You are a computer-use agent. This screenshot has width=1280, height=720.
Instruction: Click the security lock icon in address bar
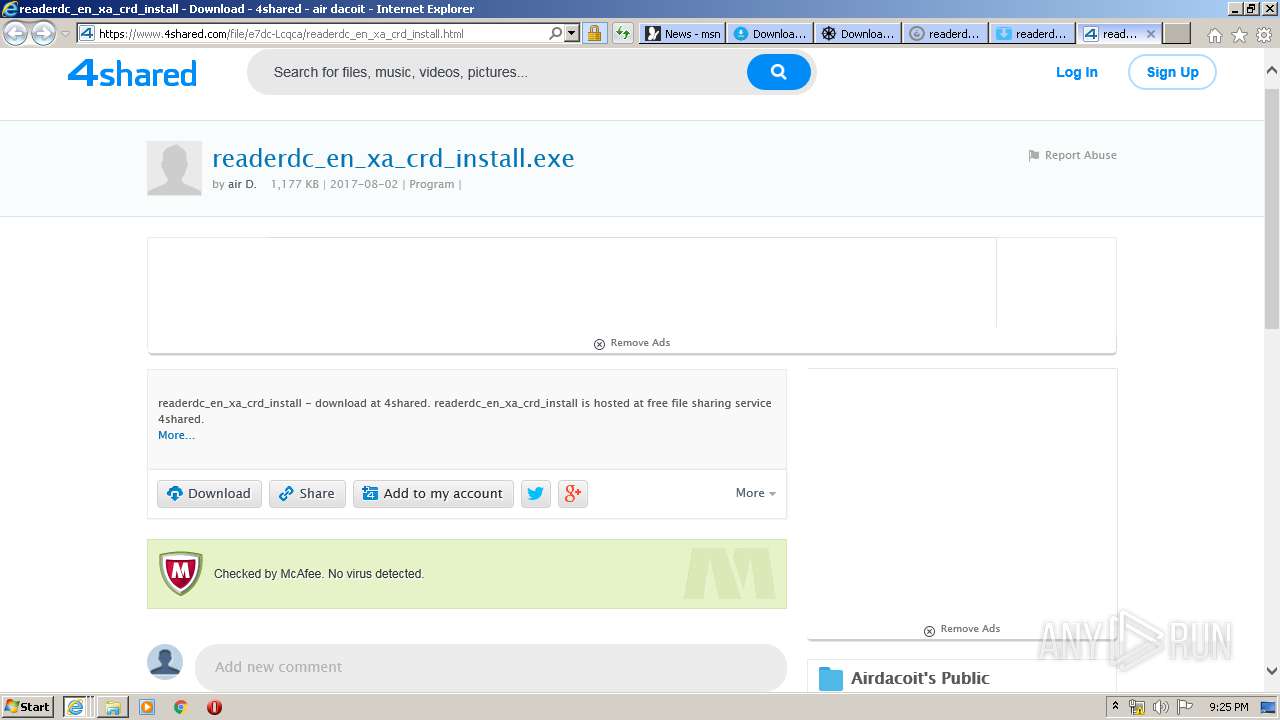point(594,33)
